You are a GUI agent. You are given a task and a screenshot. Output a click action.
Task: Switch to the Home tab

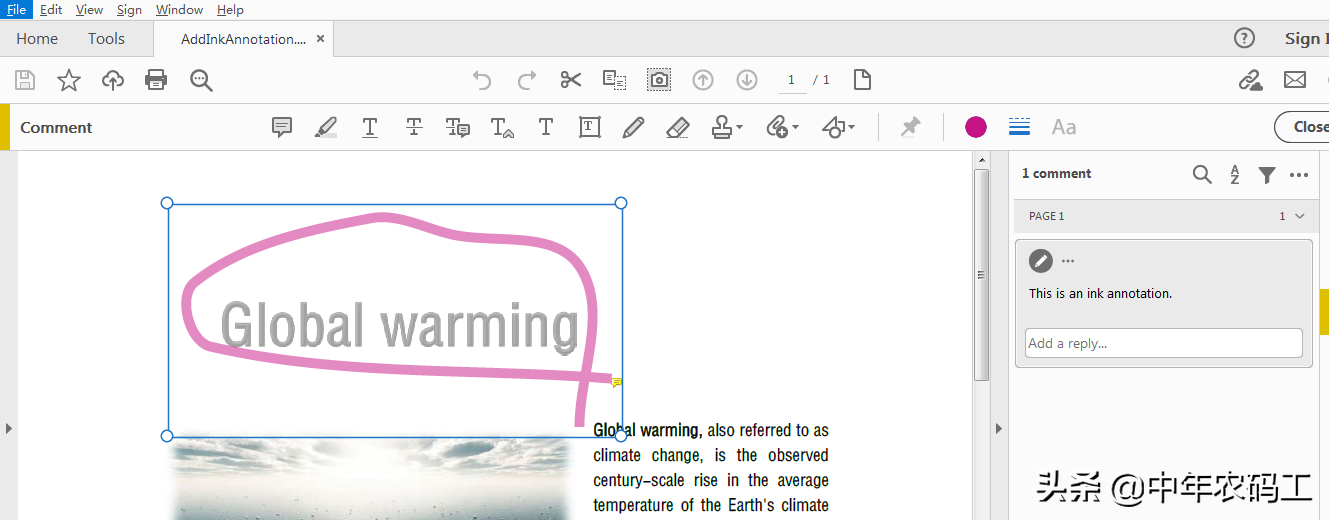[x=37, y=39]
